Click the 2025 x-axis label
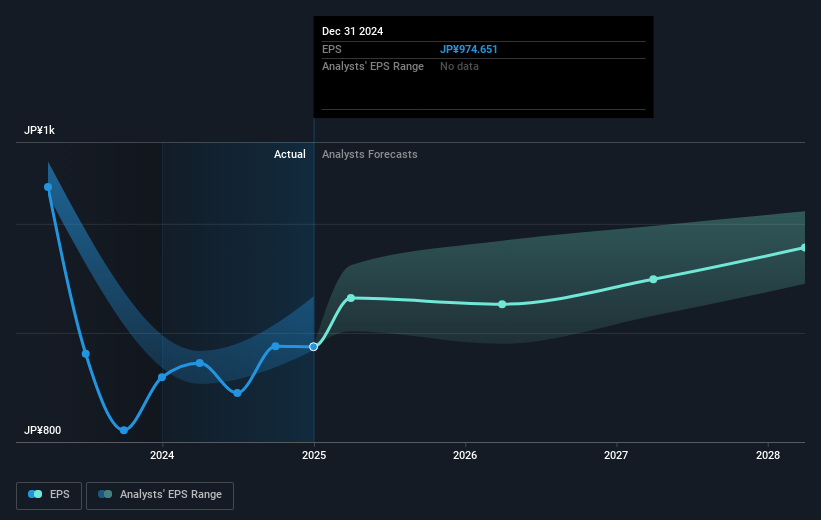The image size is (821, 520). point(314,455)
